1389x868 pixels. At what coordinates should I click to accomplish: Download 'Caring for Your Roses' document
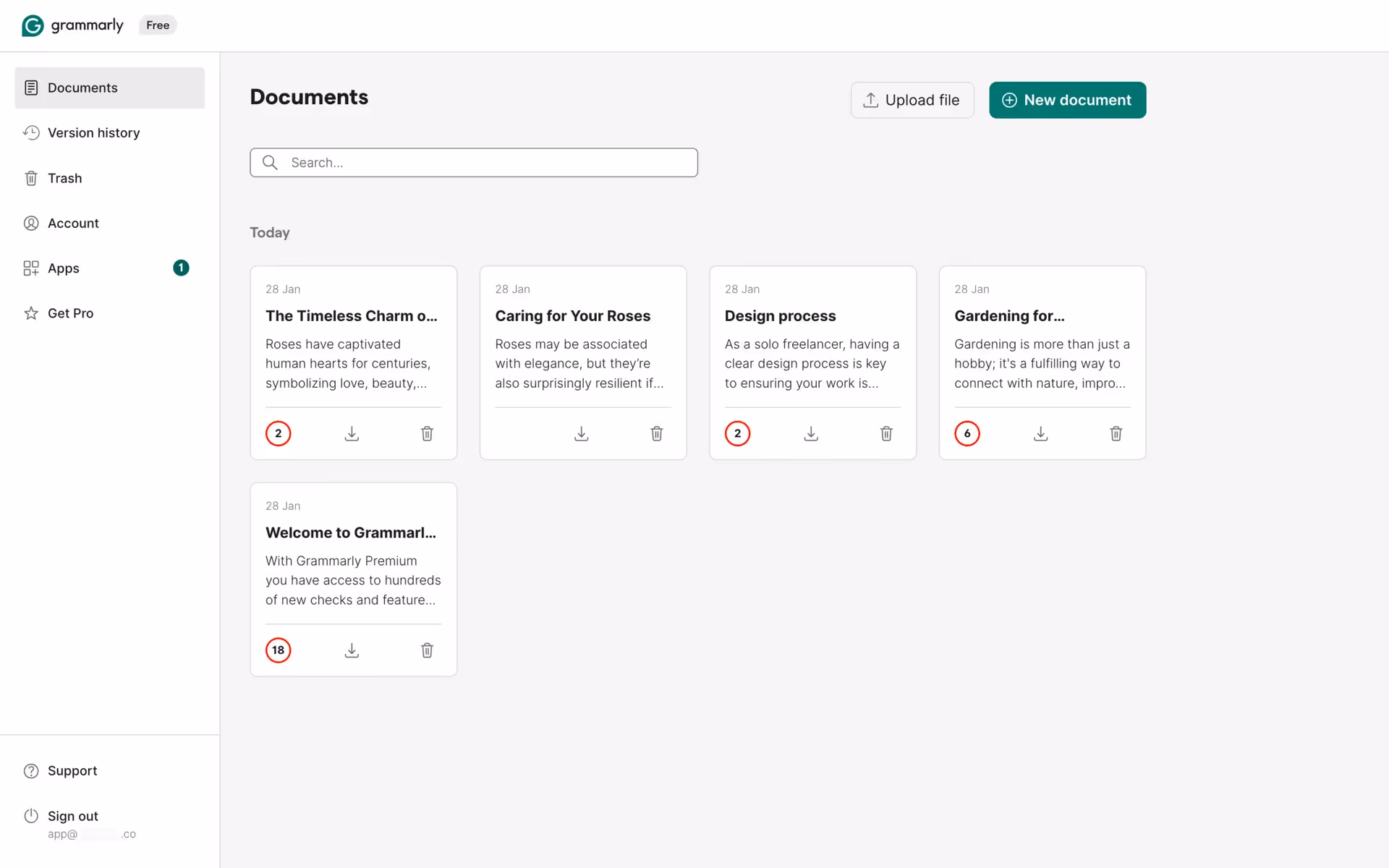581,433
